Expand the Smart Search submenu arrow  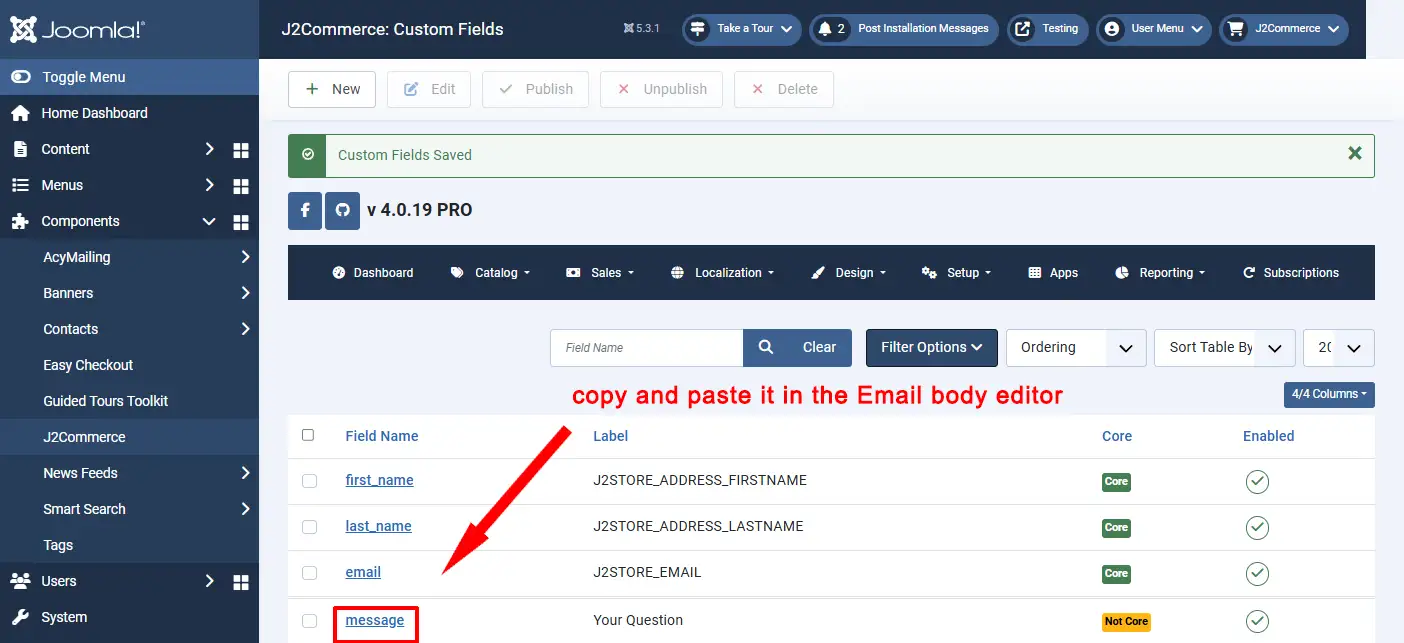point(245,509)
